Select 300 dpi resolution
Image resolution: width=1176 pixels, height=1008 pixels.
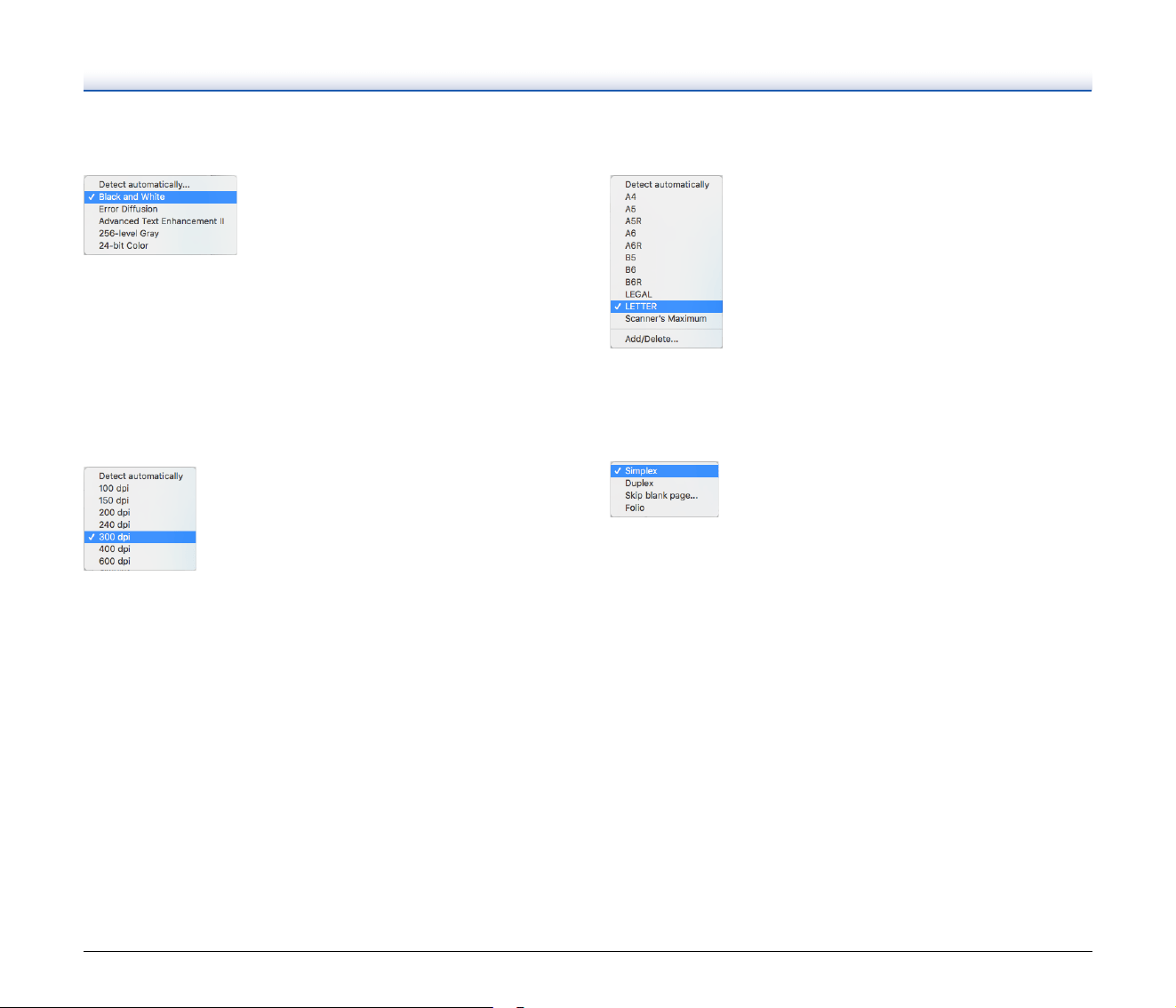tap(140, 537)
